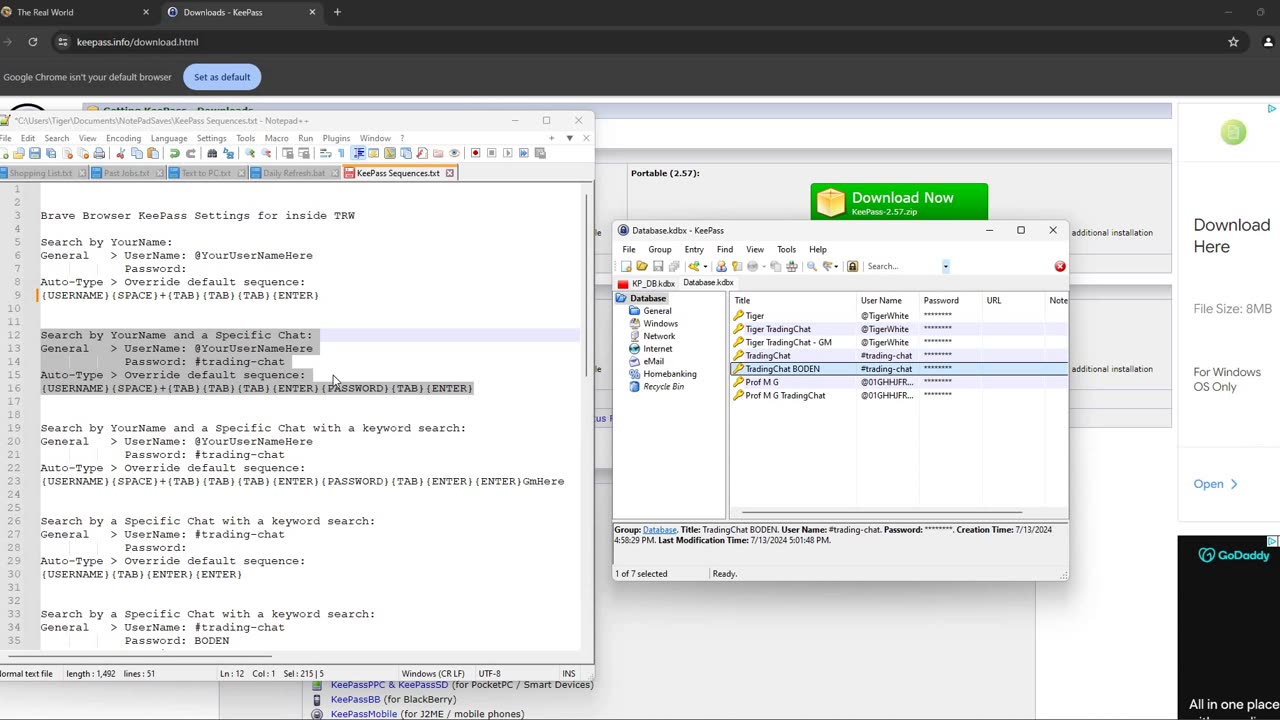Click Copy Password icon in KeePass toolbar

pos(737,266)
